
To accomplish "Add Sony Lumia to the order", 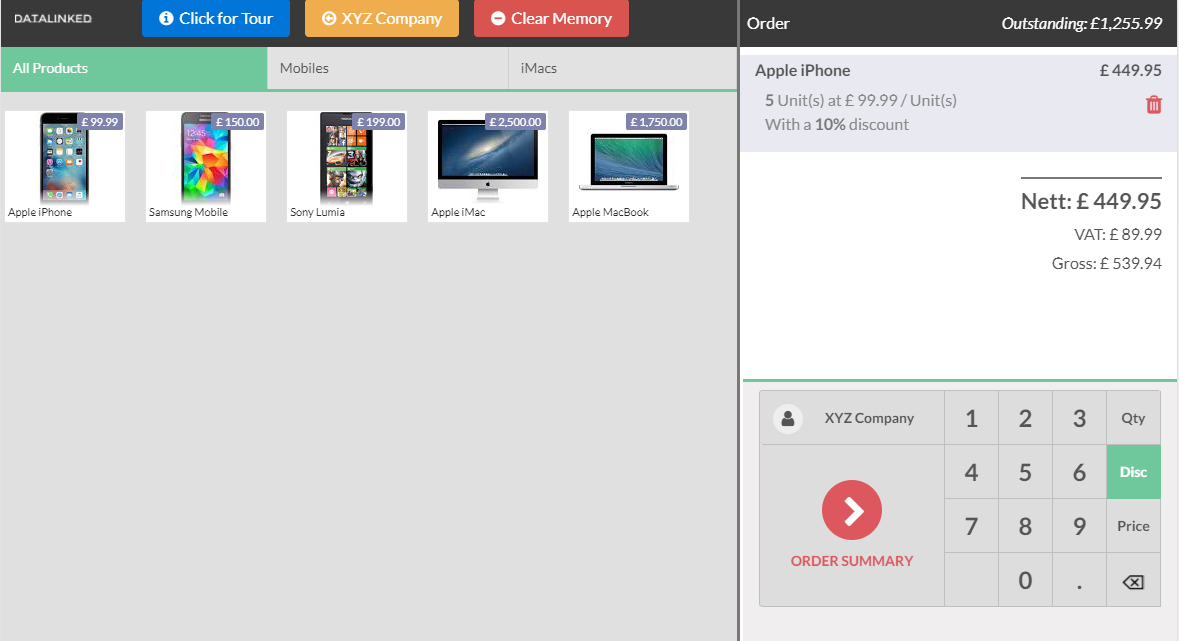I will click(347, 166).
